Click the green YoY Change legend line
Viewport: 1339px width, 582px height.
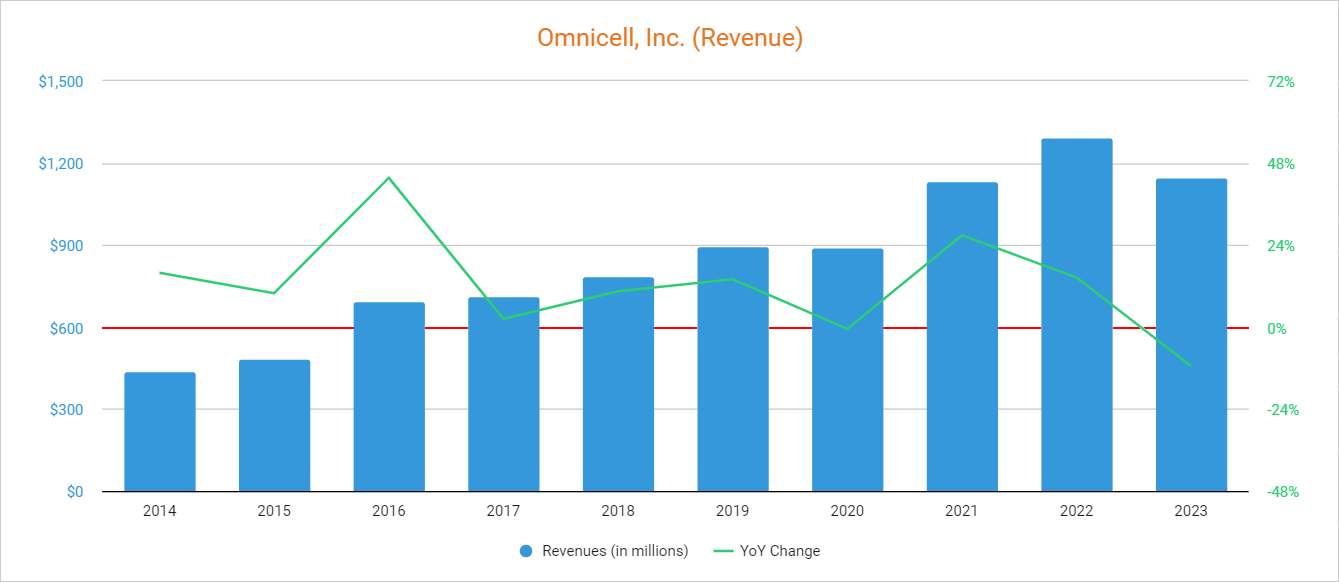(x=723, y=551)
